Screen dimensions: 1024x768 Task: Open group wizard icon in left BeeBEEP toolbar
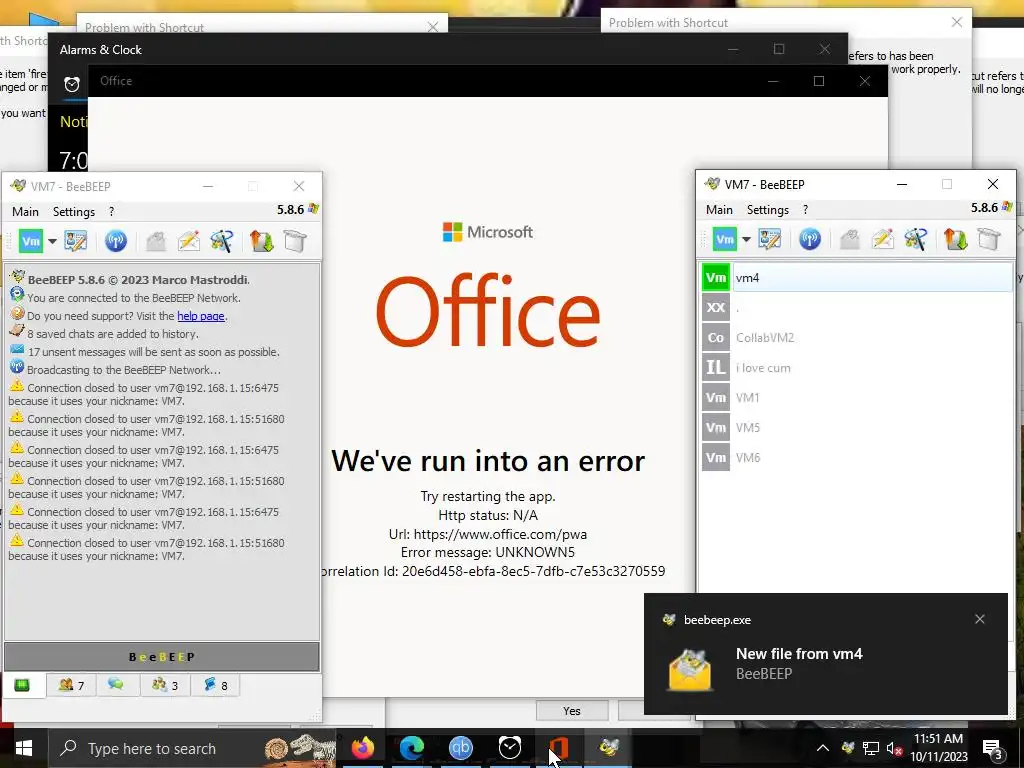tap(222, 241)
